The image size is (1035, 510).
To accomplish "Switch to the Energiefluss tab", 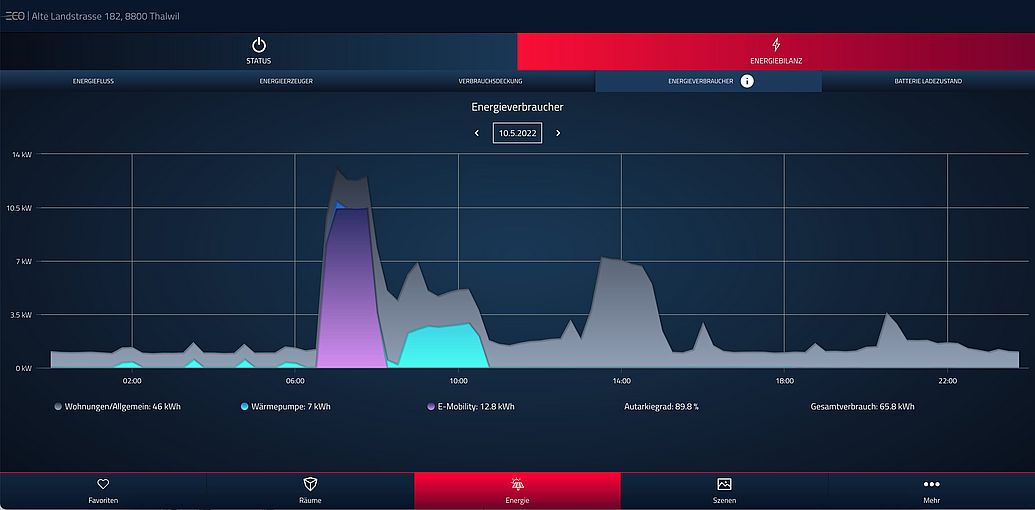I will (x=93, y=81).
